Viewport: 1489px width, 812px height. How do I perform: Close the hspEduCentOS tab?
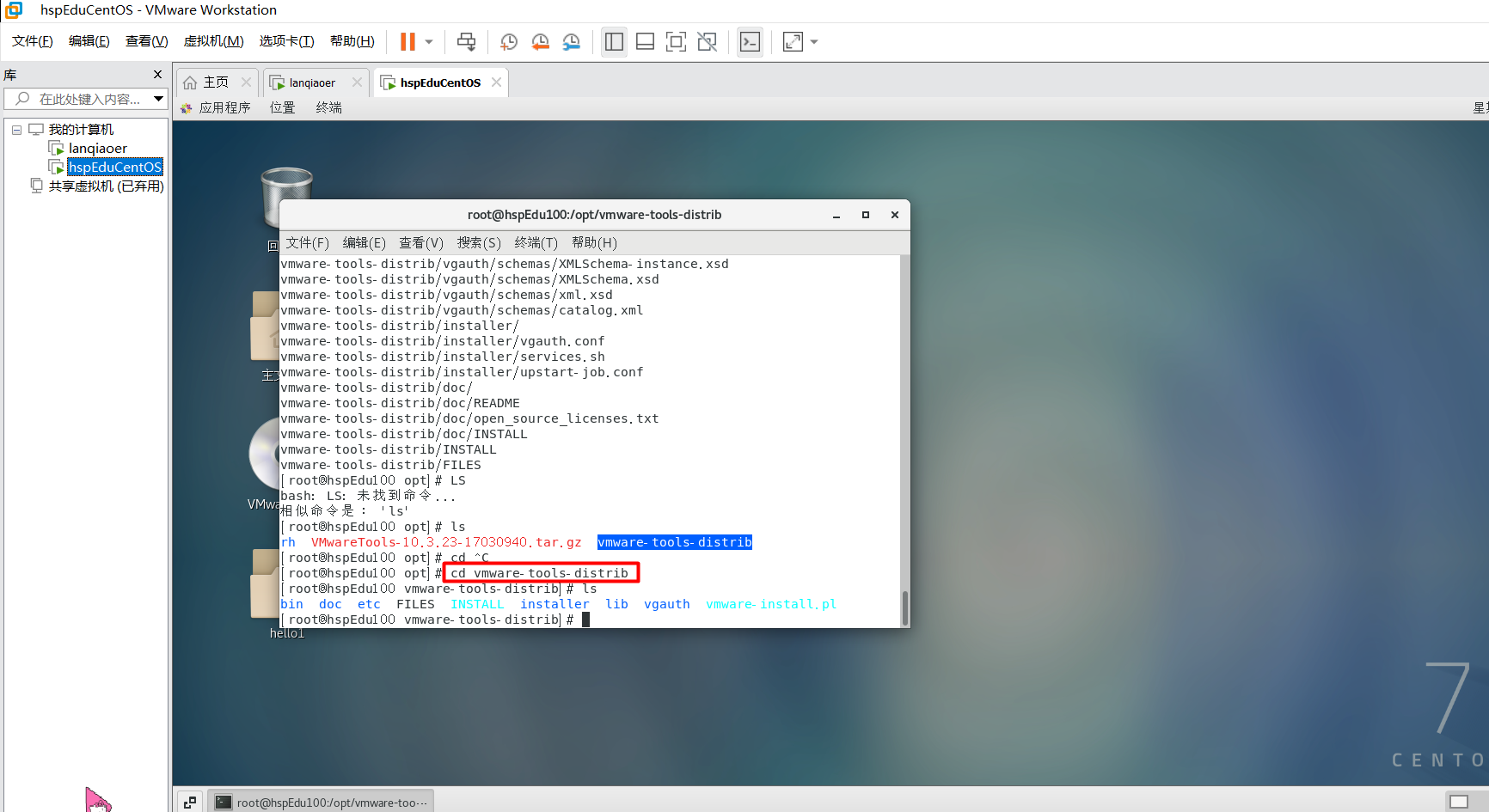coord(496,82)
